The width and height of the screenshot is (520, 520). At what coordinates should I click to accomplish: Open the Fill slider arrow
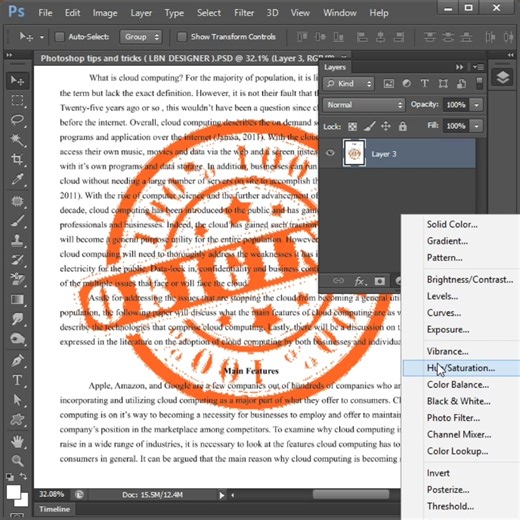[477, 126]
